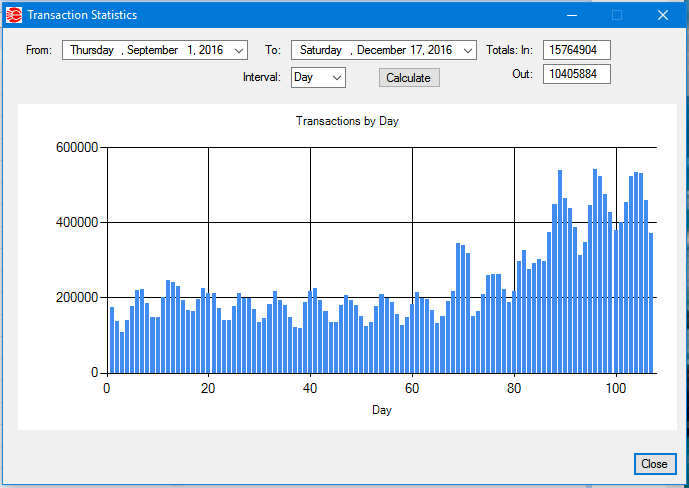Screen dimensions: 689x488
Task: Maximize the Transaction Statistics window
Action: tap(617, 15)
